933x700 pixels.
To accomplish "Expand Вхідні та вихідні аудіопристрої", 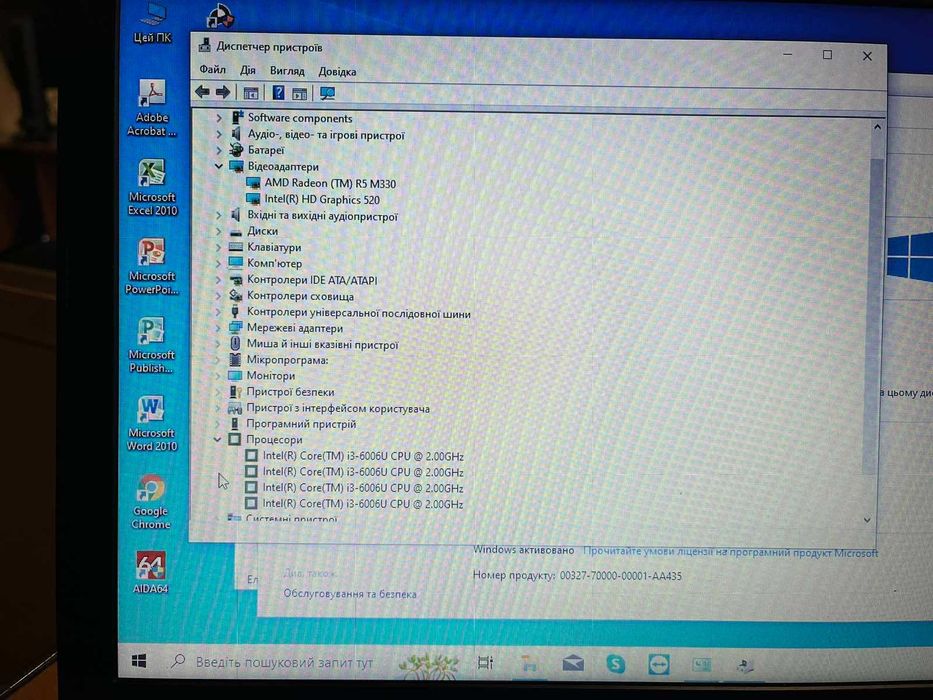I will click(218, 215).
